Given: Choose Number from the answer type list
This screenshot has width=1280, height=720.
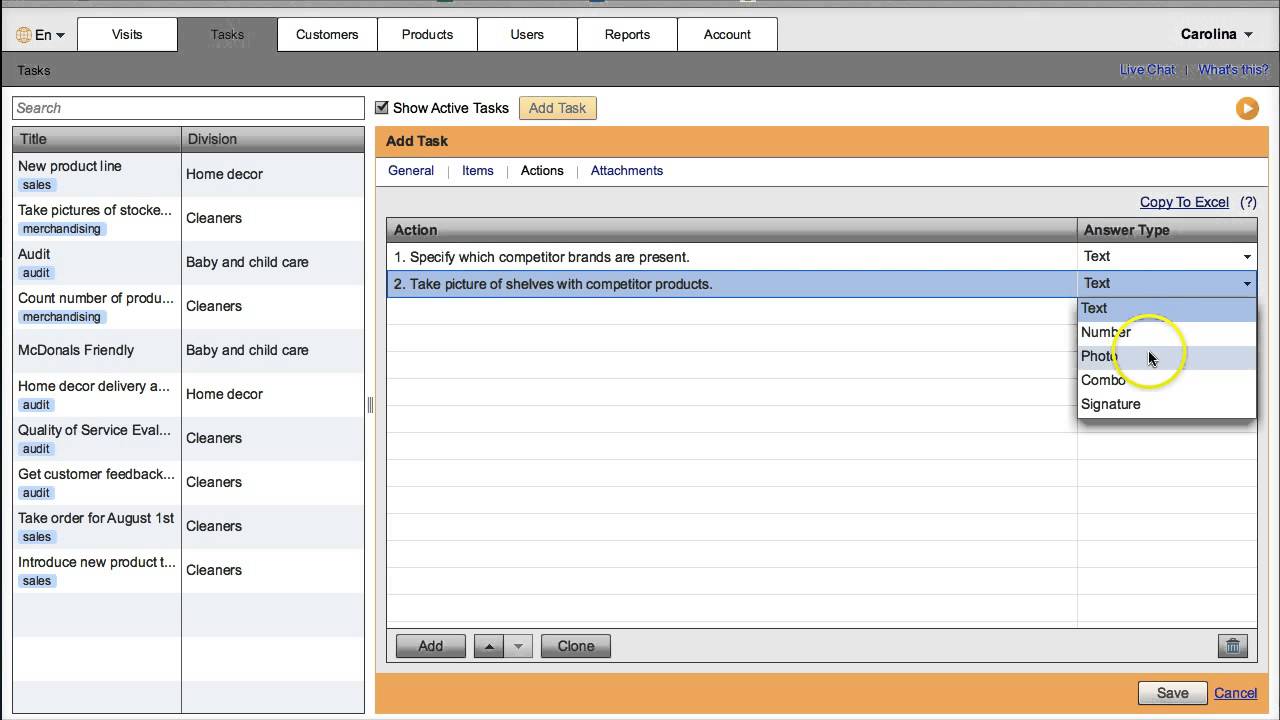Looking at the screenshot, I should coord(1166,332).
